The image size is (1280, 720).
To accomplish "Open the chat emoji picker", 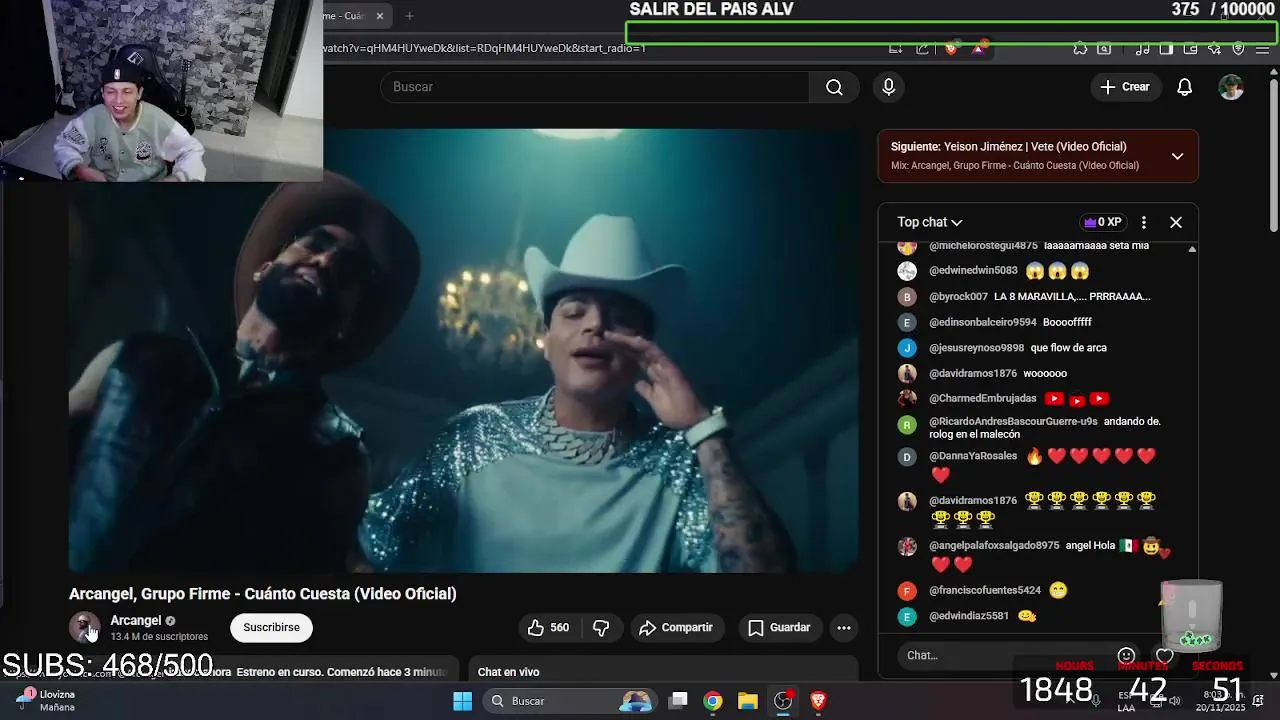I will point(1126,656).
